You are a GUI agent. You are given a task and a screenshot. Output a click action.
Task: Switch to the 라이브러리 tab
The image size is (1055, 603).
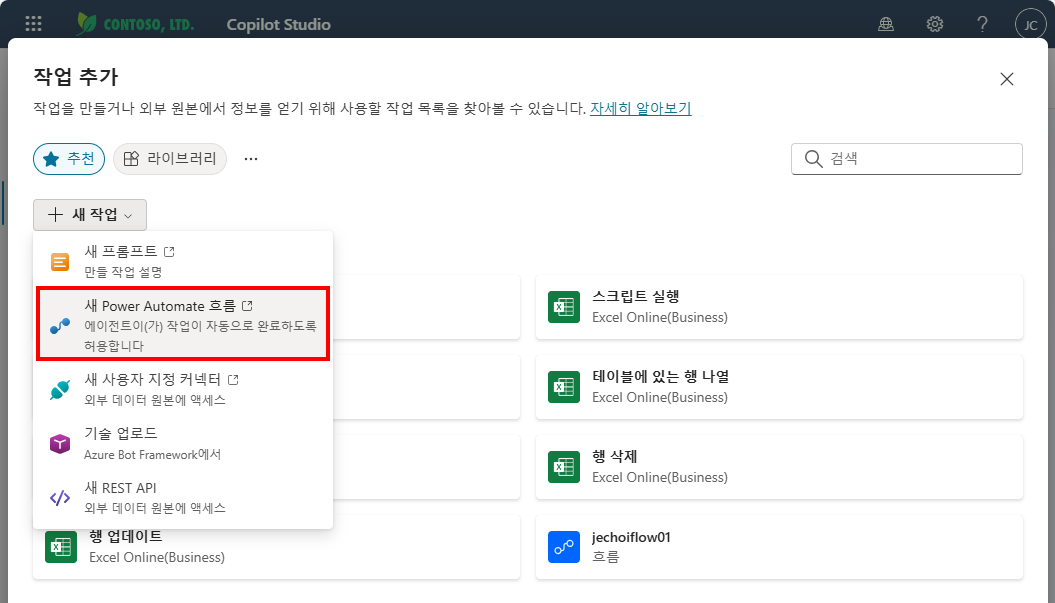click(x=170, y=159)
